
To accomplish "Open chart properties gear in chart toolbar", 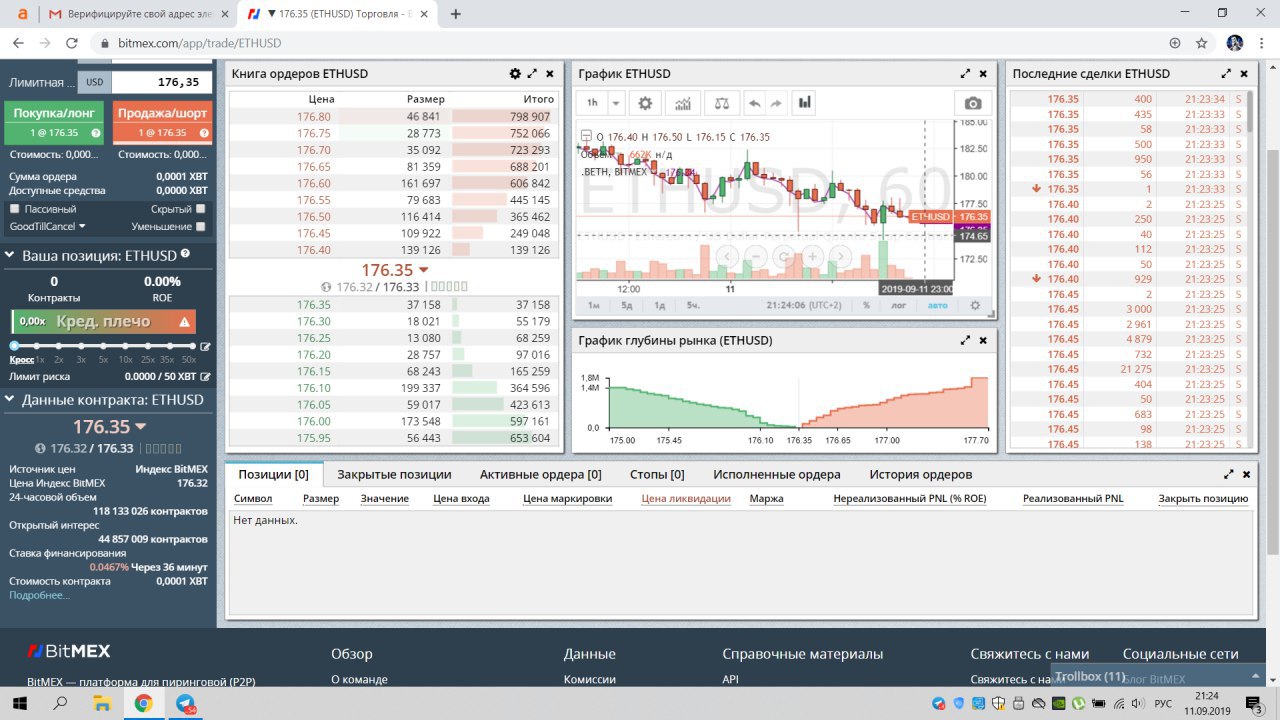I will (x=645, y=103).
